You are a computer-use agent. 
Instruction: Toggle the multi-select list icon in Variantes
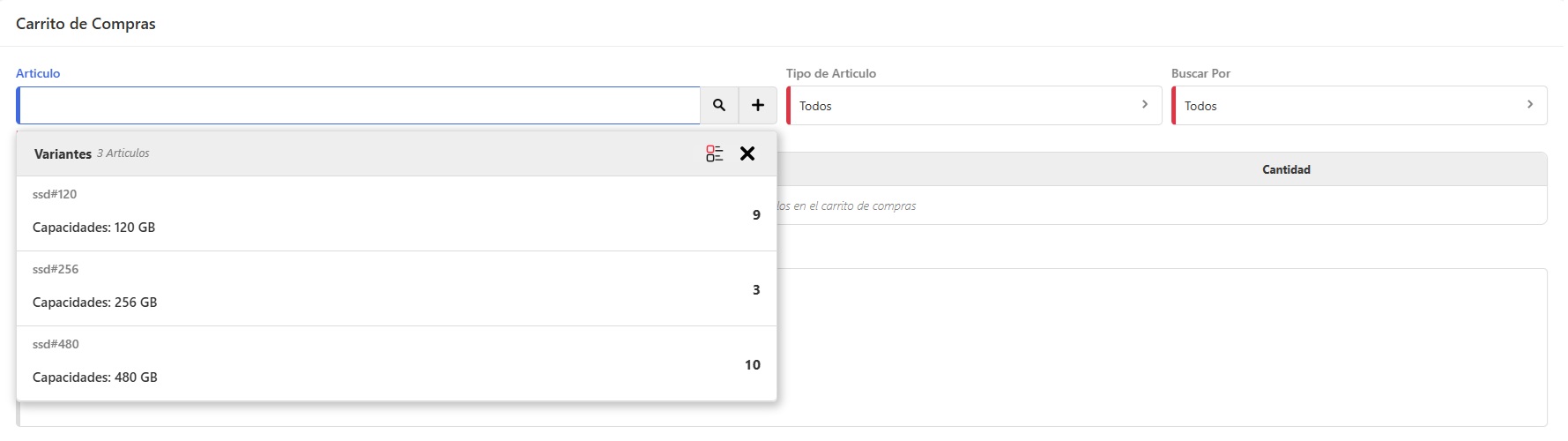[x=714, y=153]
